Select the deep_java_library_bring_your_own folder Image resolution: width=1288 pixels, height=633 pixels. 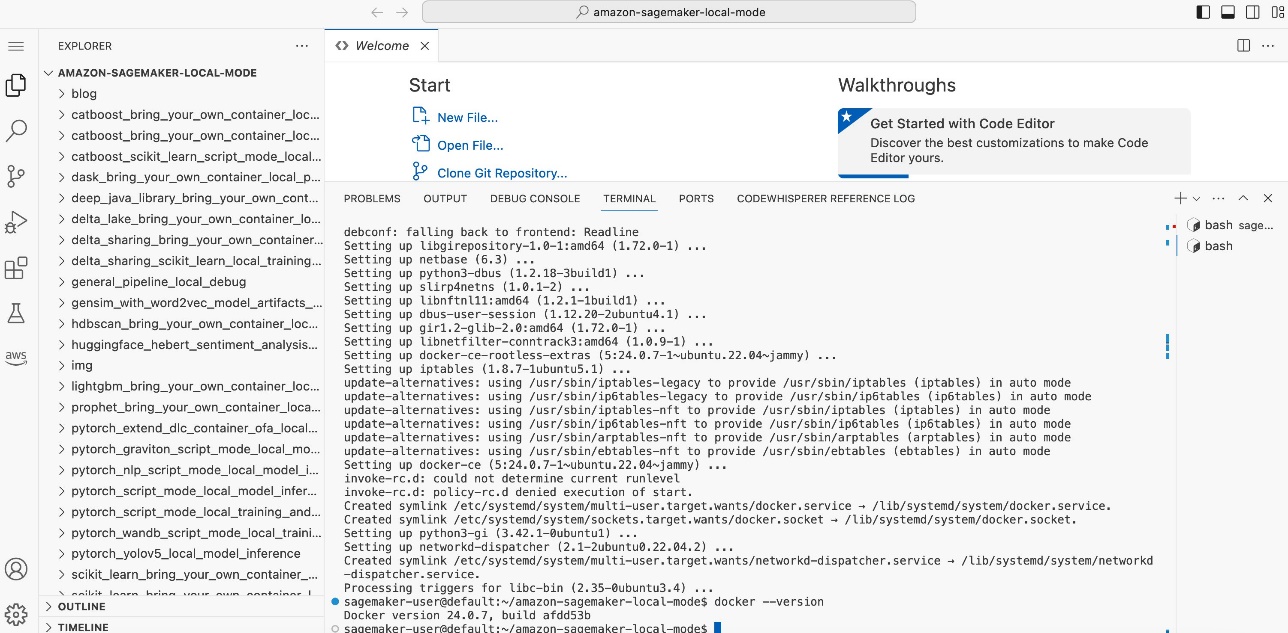pos(182,198)
